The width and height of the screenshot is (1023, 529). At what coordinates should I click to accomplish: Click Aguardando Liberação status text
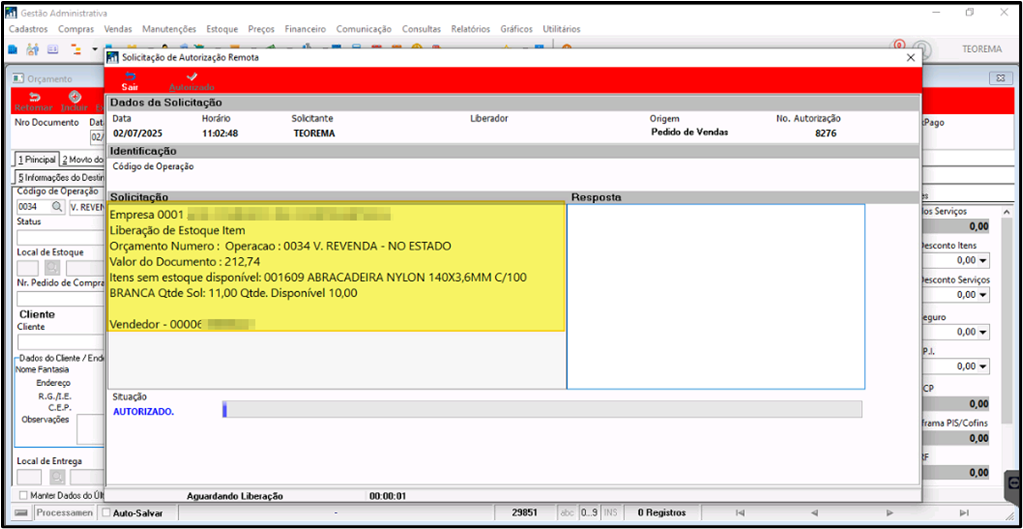[x=235, y=496]
